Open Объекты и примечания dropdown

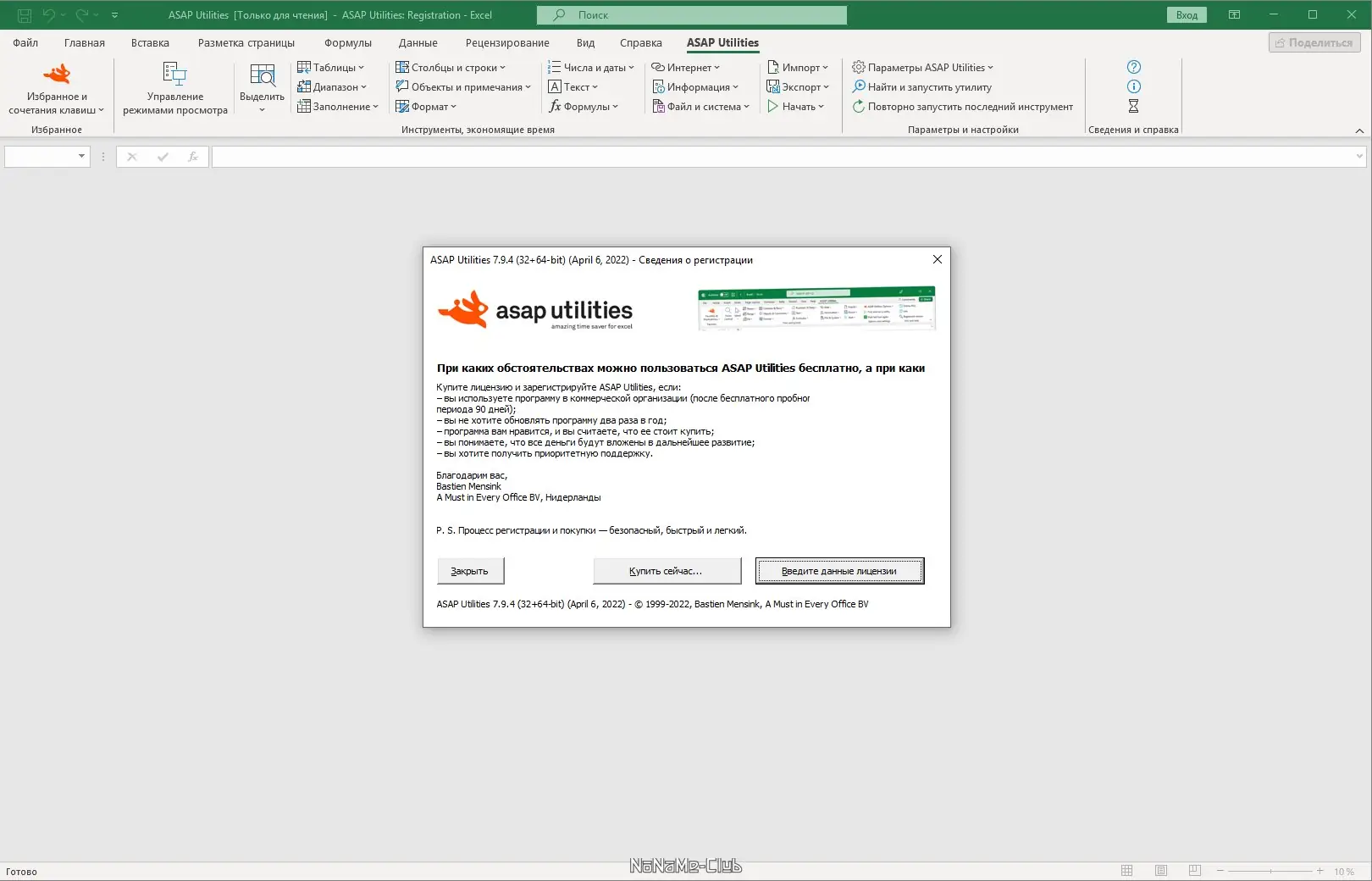[463, 87]
